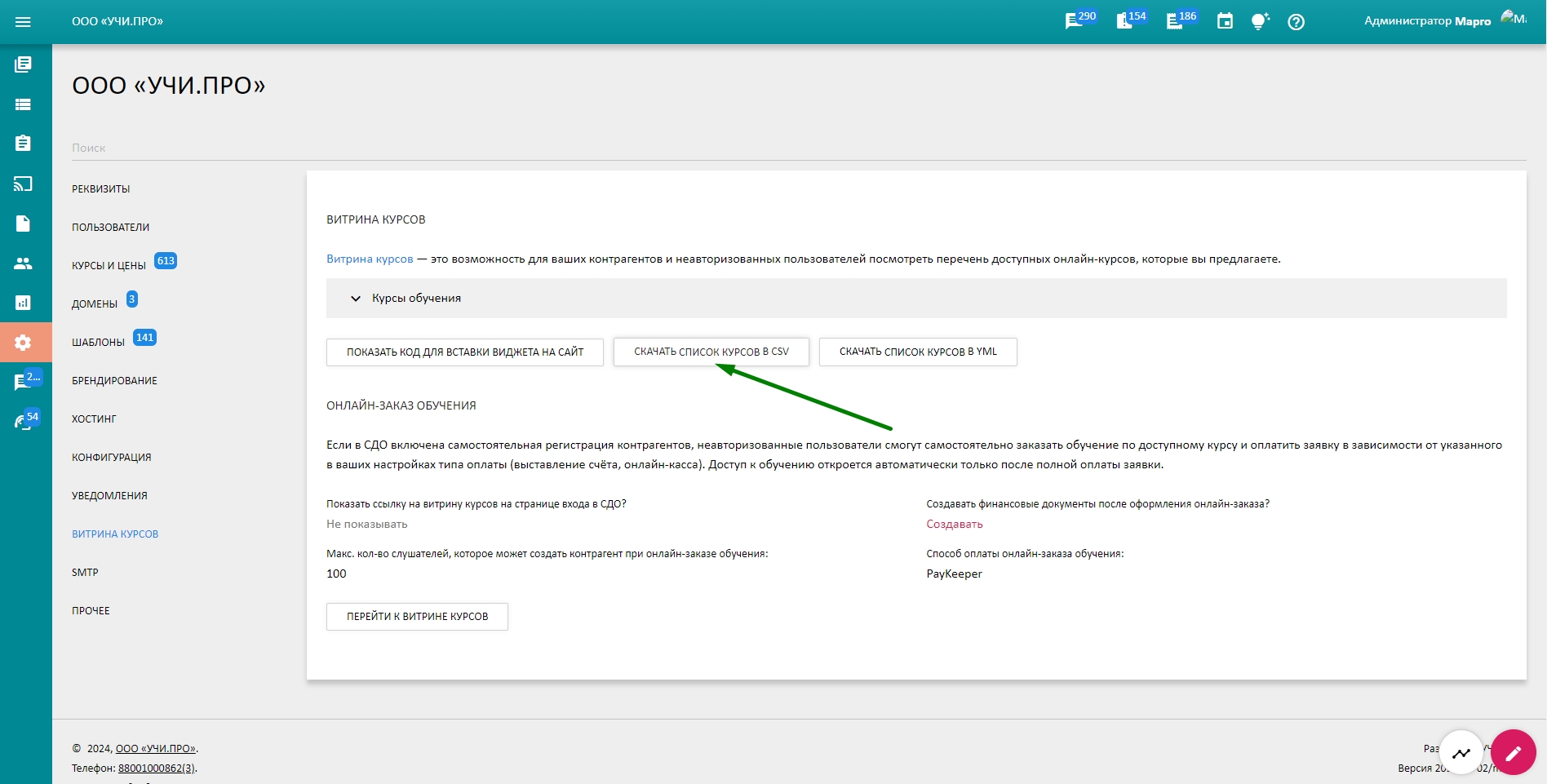
Task: Open the document file sidebar icon
Action: tap(23, 224)
